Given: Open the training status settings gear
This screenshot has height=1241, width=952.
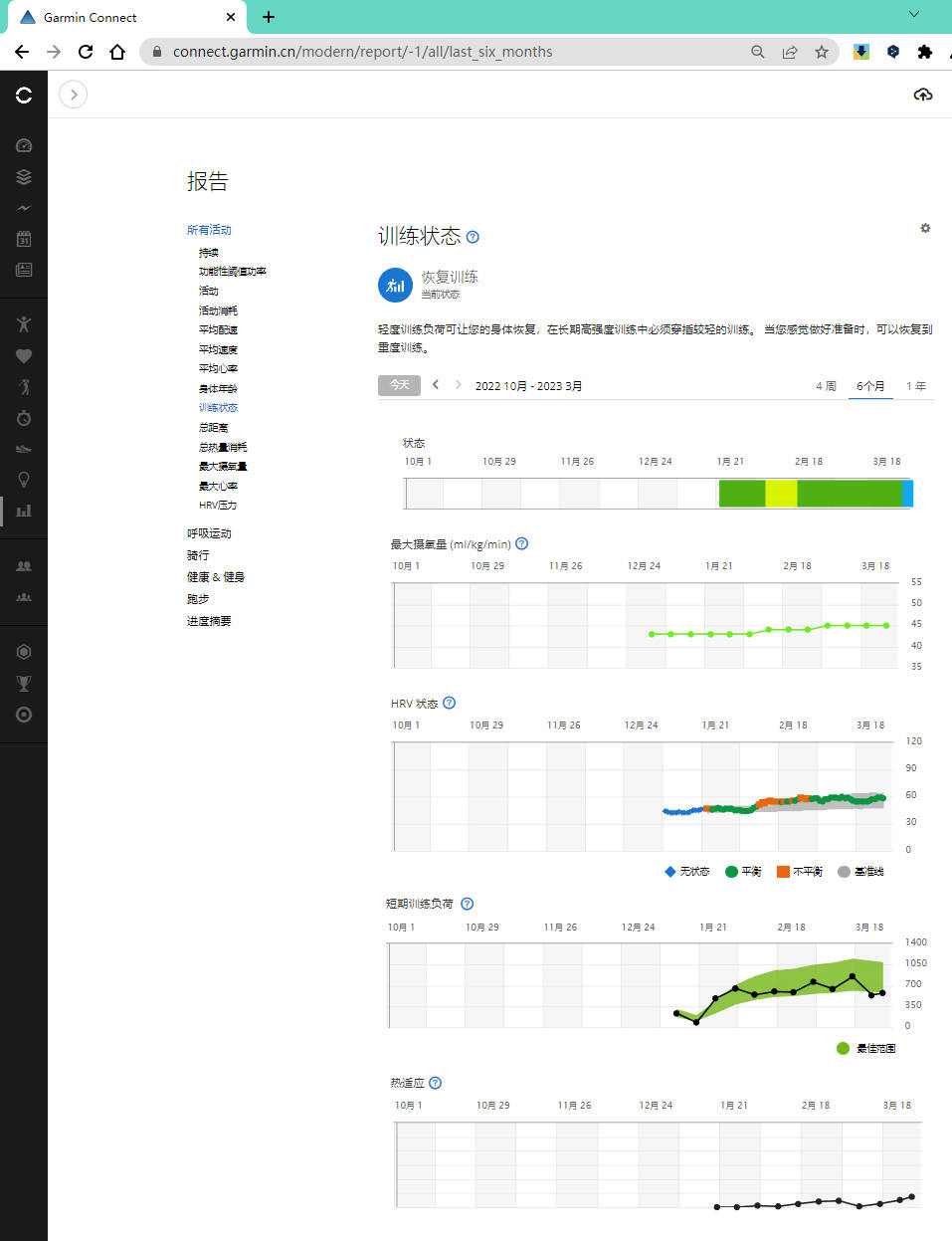Looking at the screenshot, I should point(925,228).
